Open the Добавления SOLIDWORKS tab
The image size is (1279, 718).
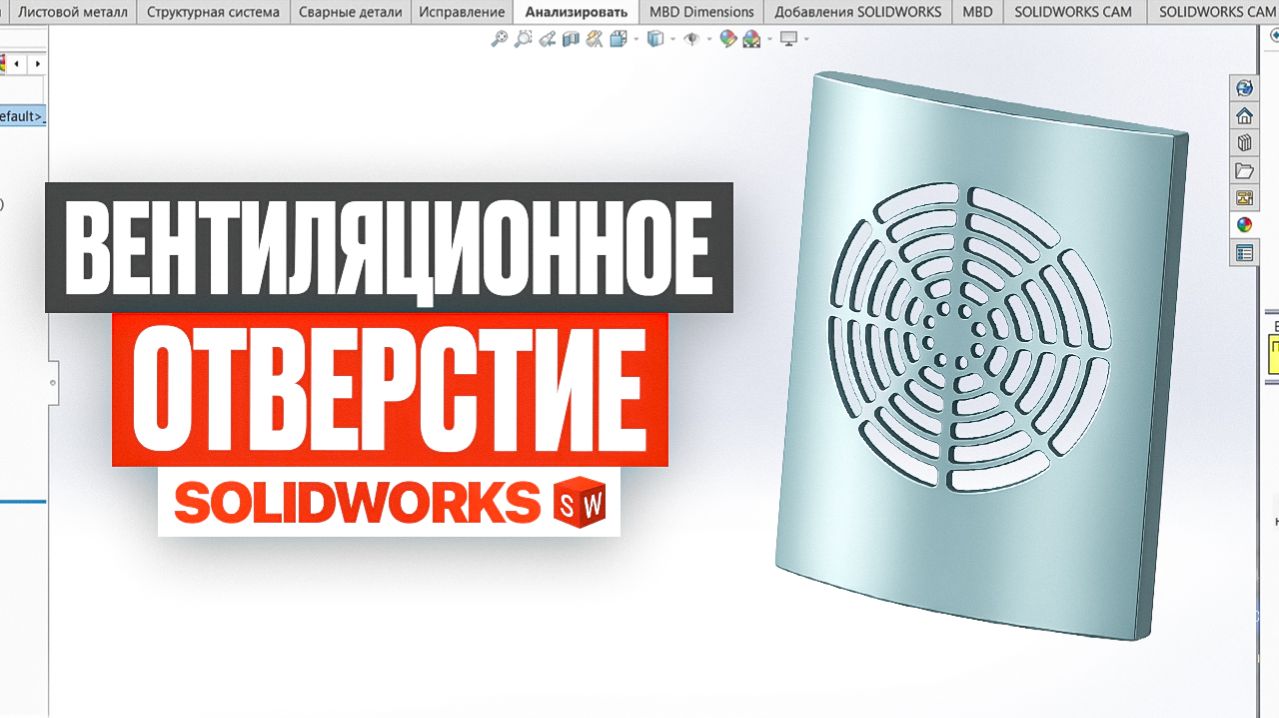857,12
